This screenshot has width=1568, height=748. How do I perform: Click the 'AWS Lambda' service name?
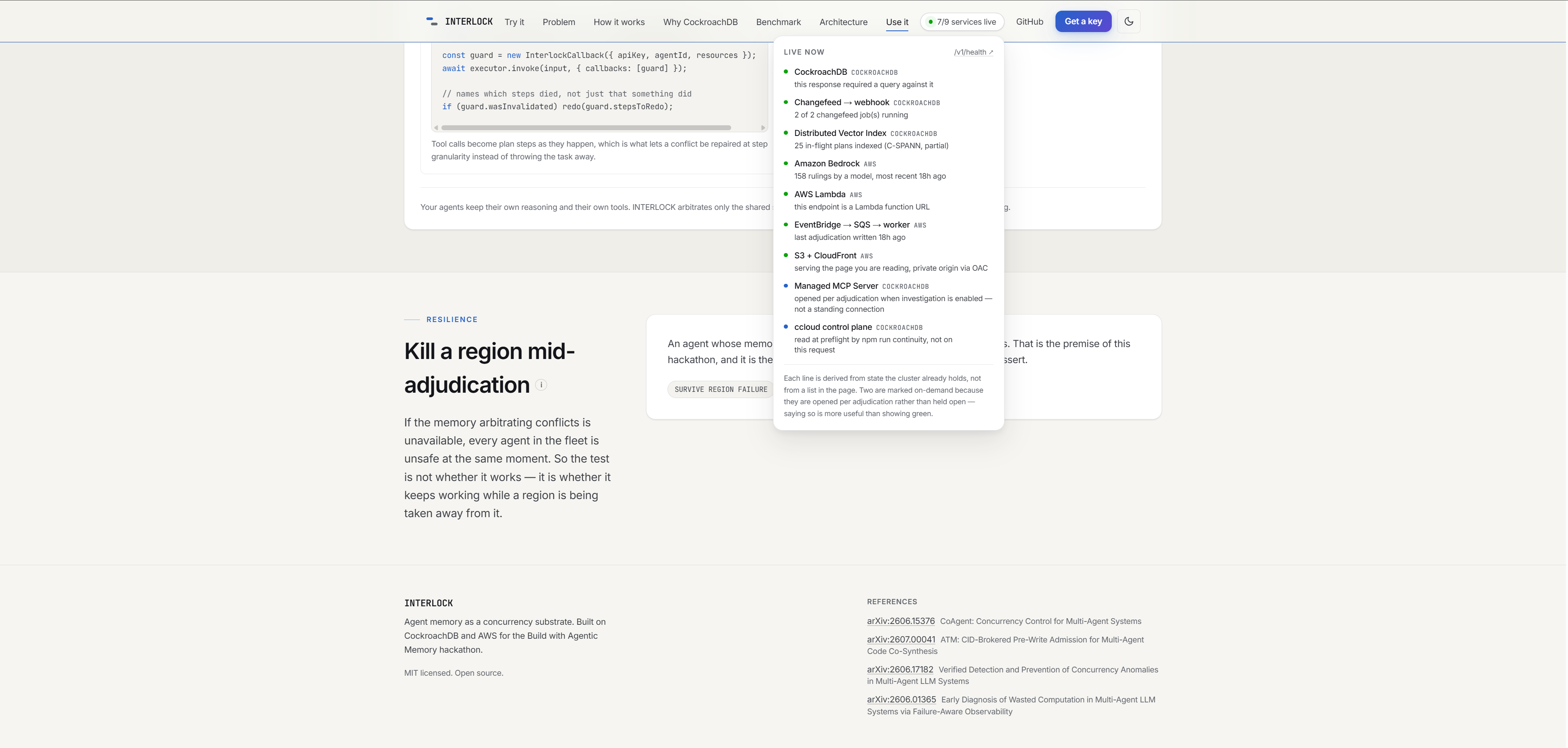(x=819, y=194)
